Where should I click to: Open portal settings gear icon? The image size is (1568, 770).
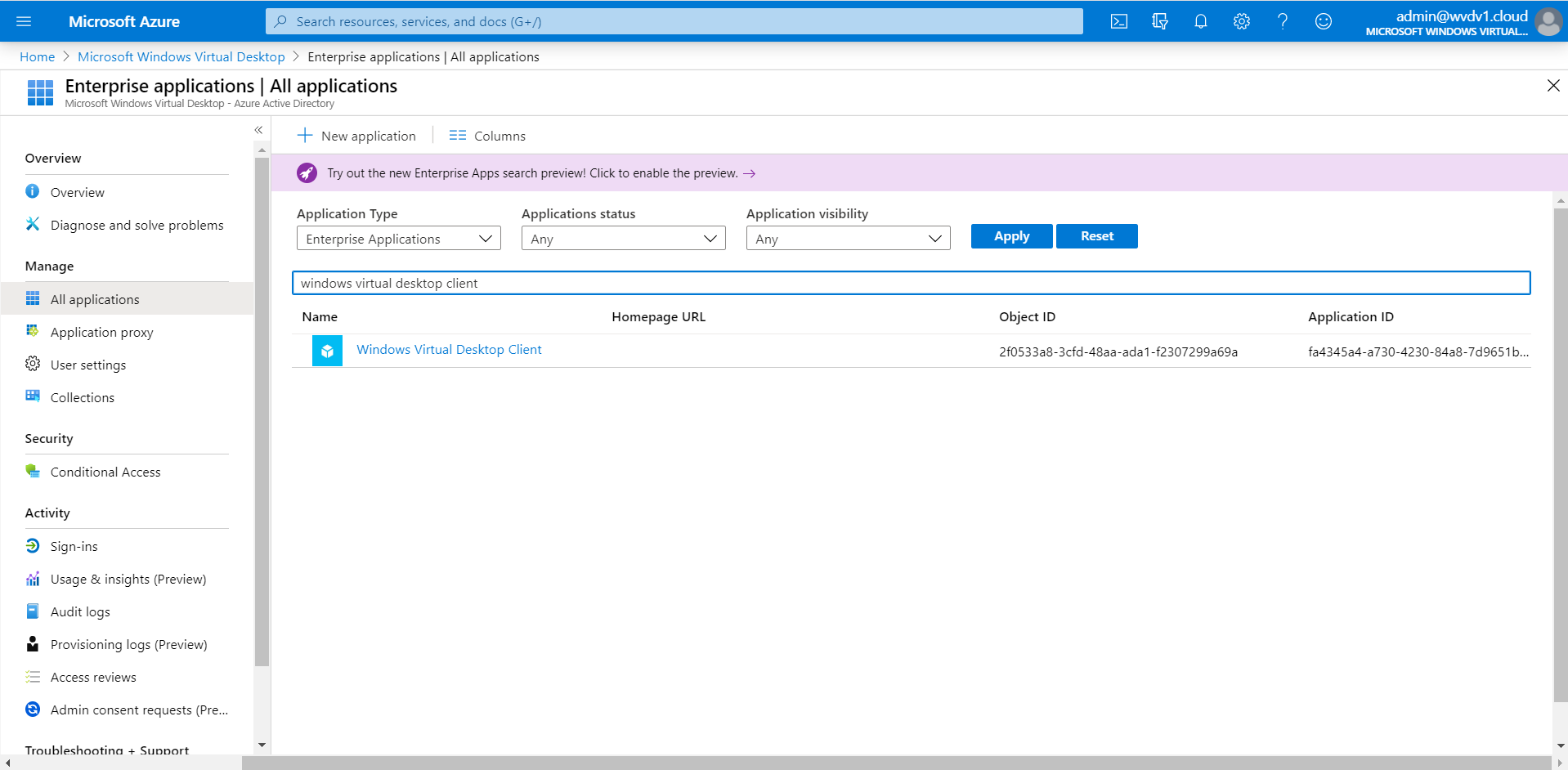coord(1241,21)
